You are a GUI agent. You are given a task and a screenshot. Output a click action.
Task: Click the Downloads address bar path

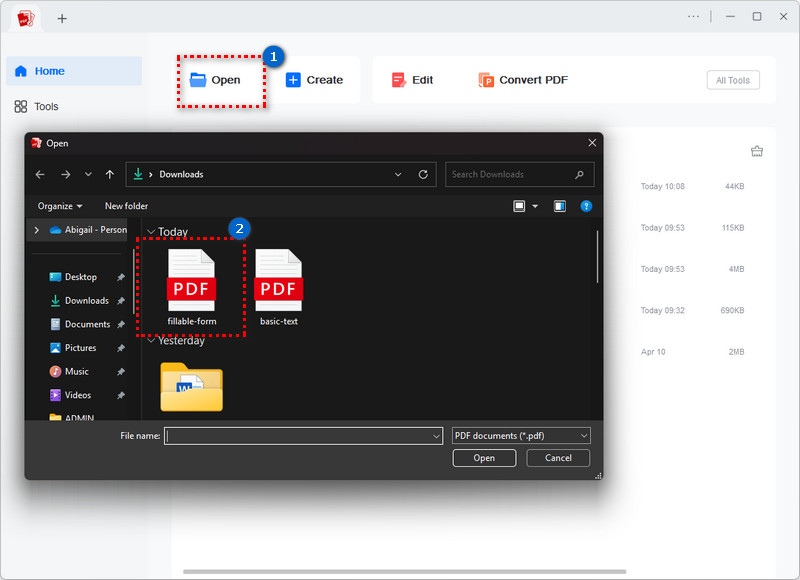coord(181,174)
